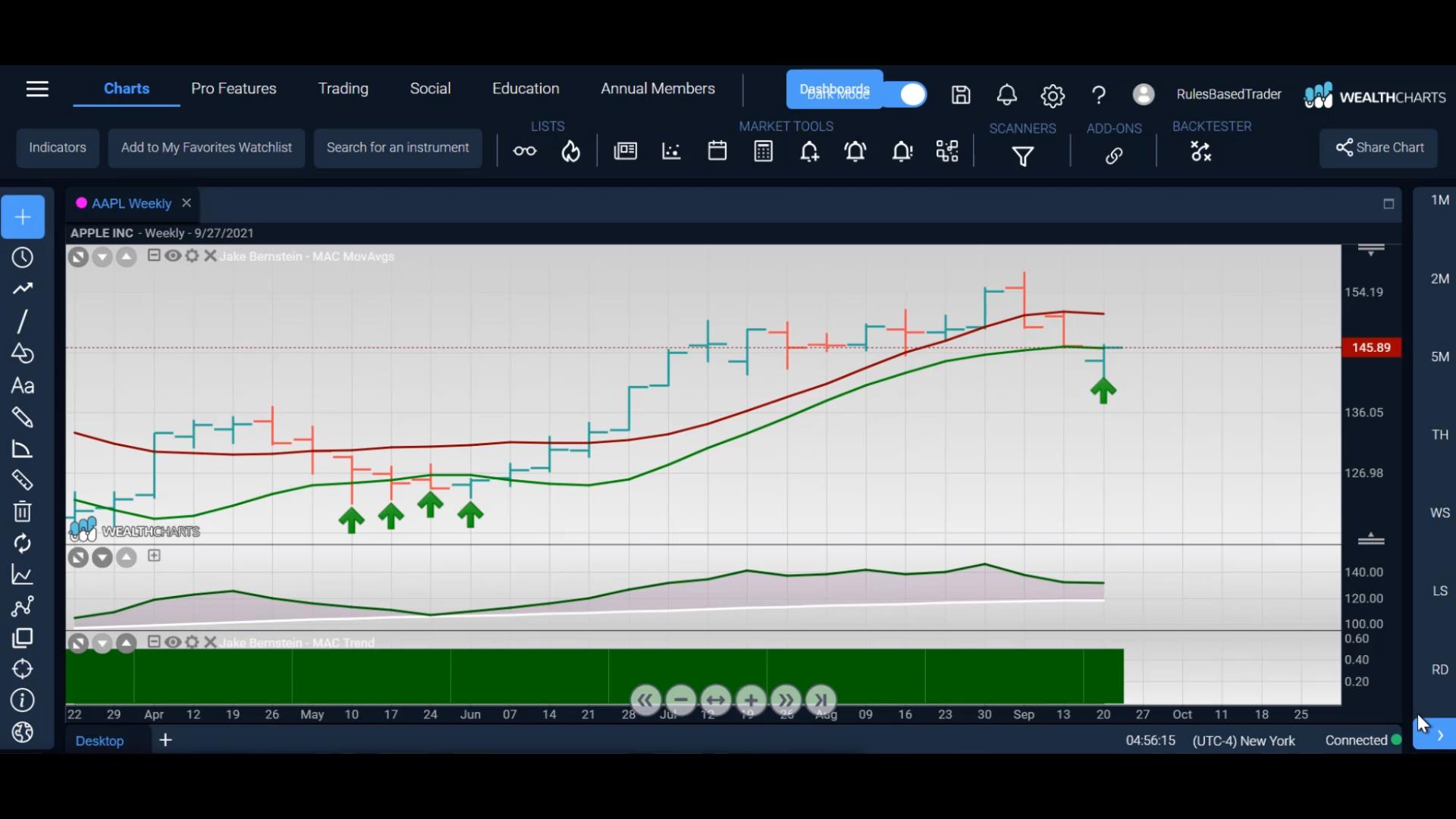Open the heatmap grid market tool
The height and width of the screenshot is (819, 1456).
coord(947,152)
